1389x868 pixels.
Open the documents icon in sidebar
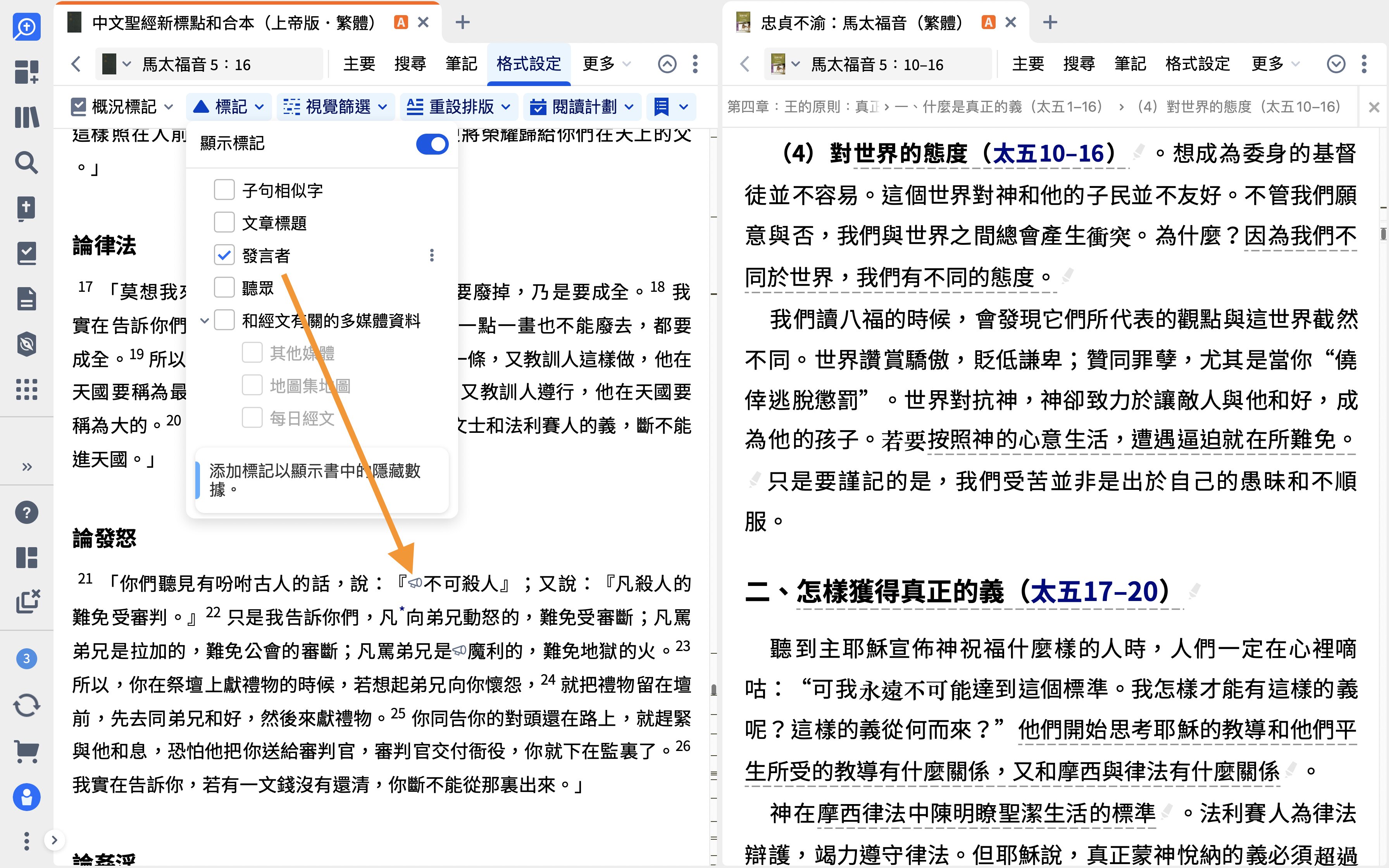tap(26, 298)
